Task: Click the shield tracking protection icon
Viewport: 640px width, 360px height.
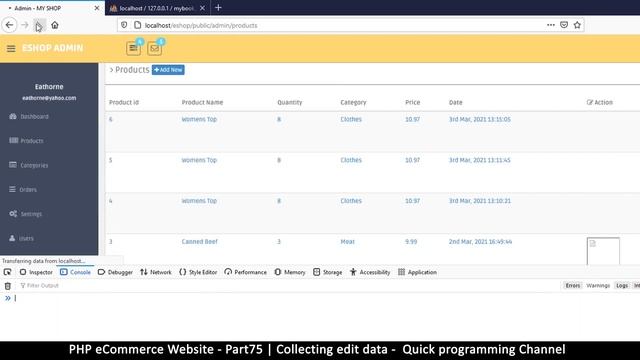Action: pyautogui.click(x=124, y=25)
